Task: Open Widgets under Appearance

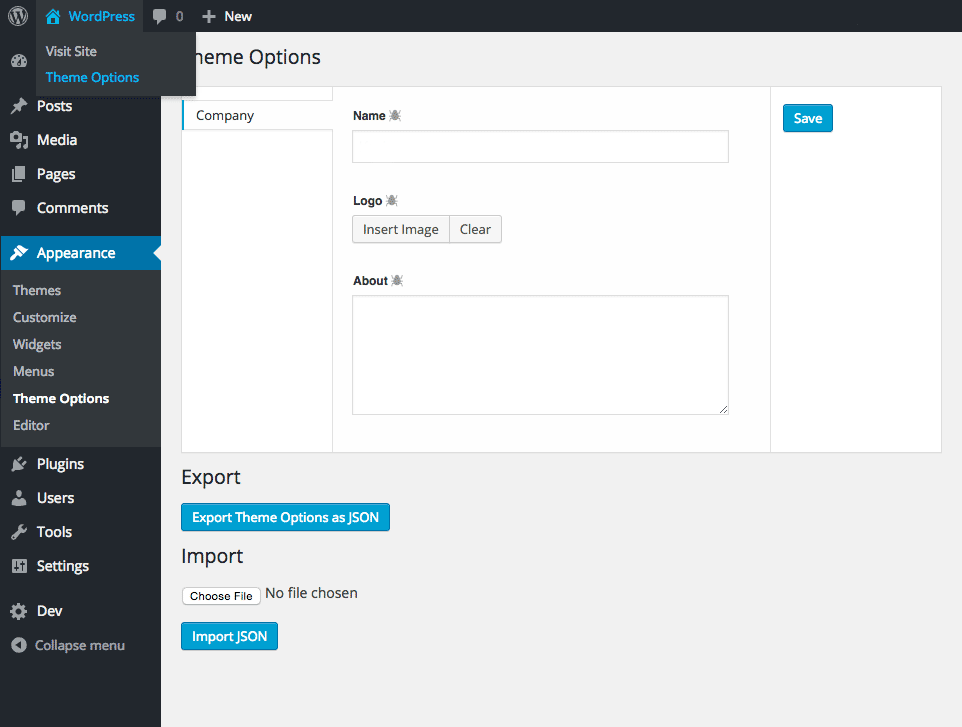Action: (37, 344)
